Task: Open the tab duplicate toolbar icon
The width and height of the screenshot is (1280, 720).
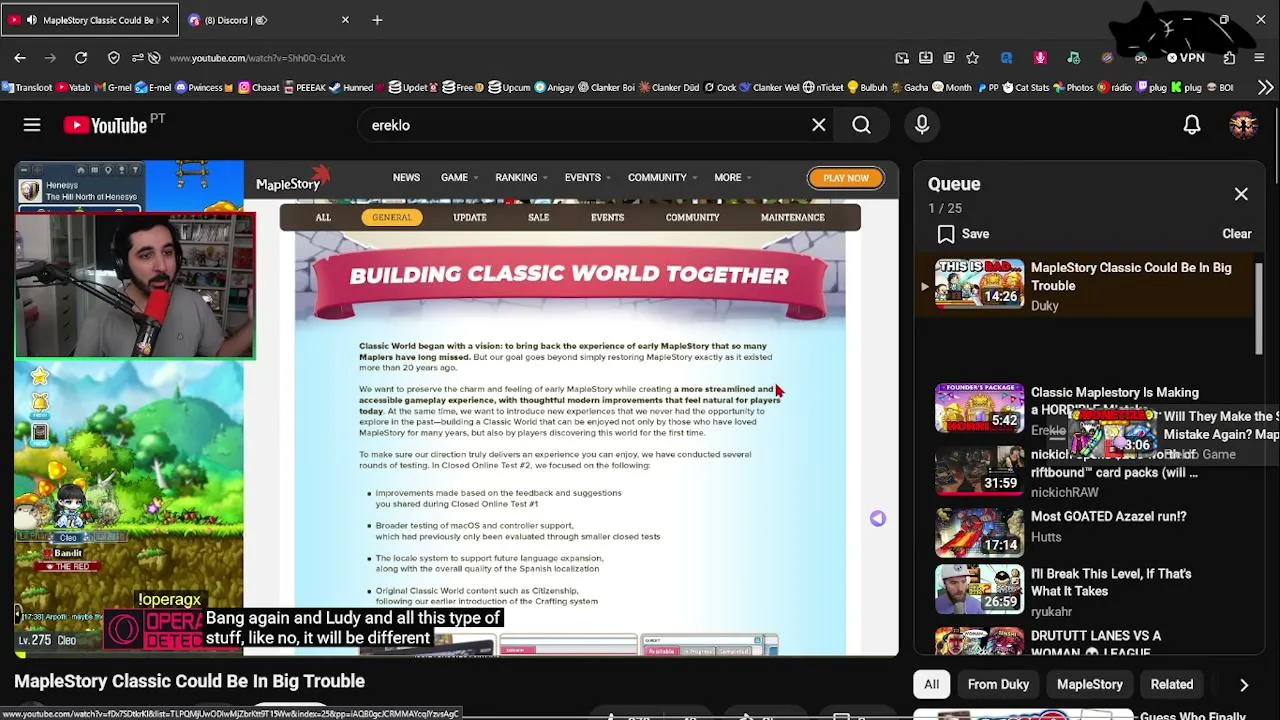Action: (949, 58)
